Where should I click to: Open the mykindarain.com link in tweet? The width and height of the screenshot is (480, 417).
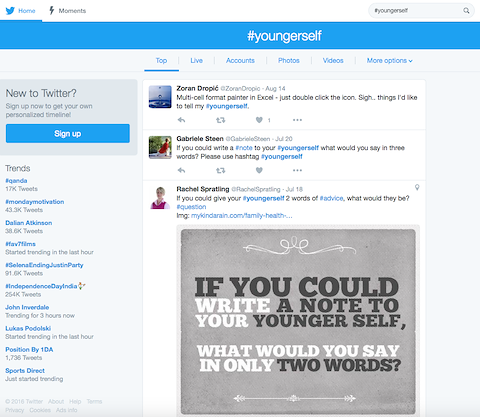[x=242, y=216]
